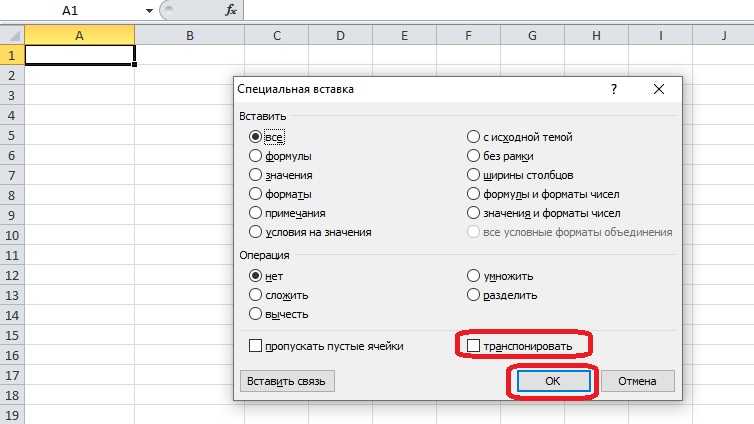Select row 10 header
Screen dimensions: 754x424
pos(12,236)
